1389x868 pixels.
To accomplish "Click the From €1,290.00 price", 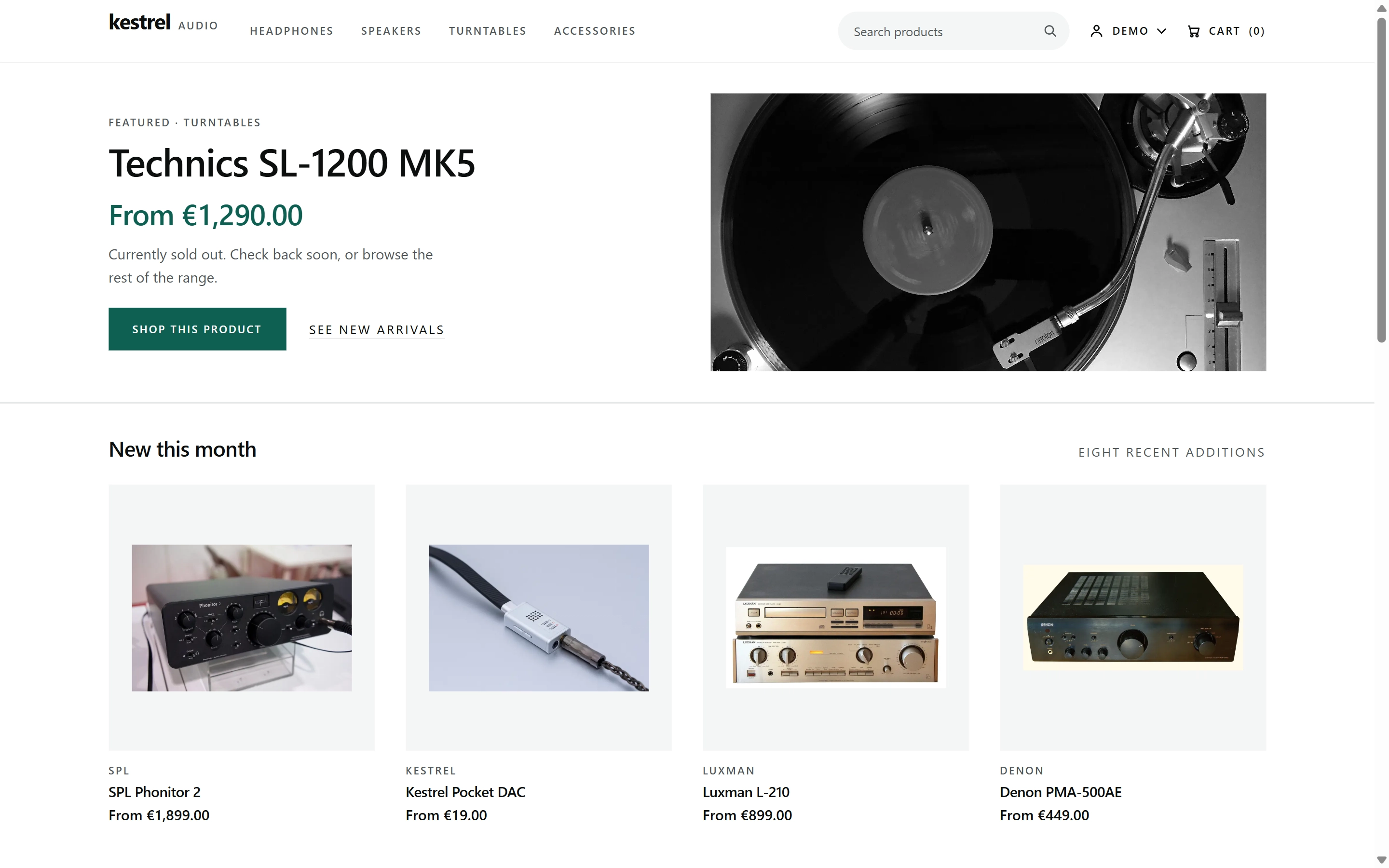I will click(x=205, y=215).
